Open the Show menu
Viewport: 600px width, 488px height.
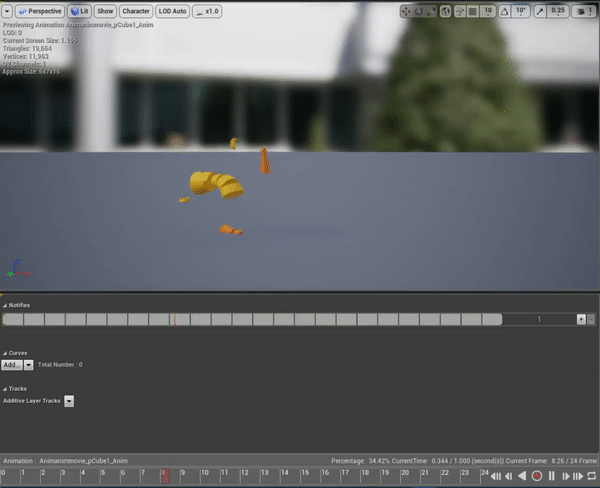pyautogui.click(x=105, y=11)
